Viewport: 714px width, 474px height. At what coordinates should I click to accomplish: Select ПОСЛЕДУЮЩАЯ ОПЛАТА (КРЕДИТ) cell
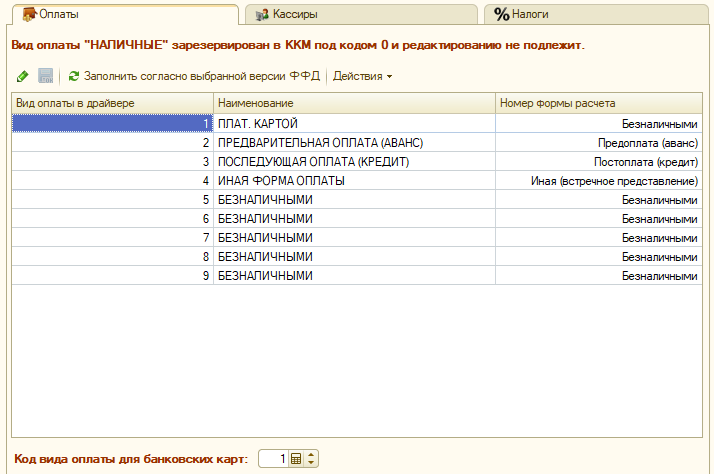354,162
